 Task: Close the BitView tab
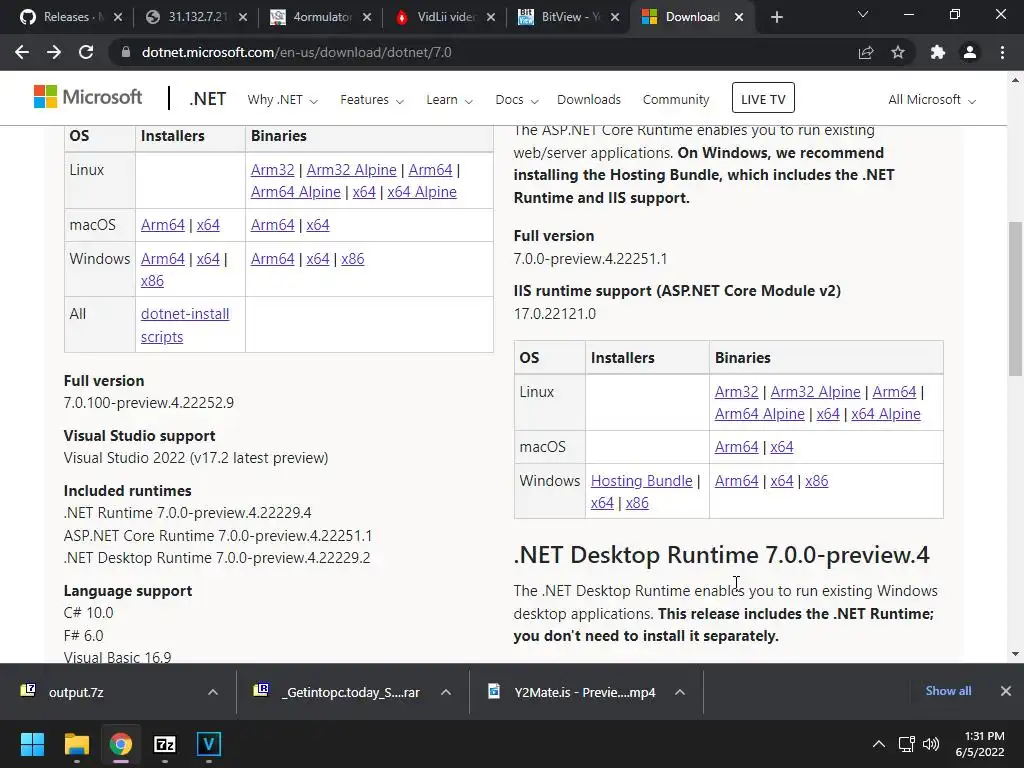(615, 17)
